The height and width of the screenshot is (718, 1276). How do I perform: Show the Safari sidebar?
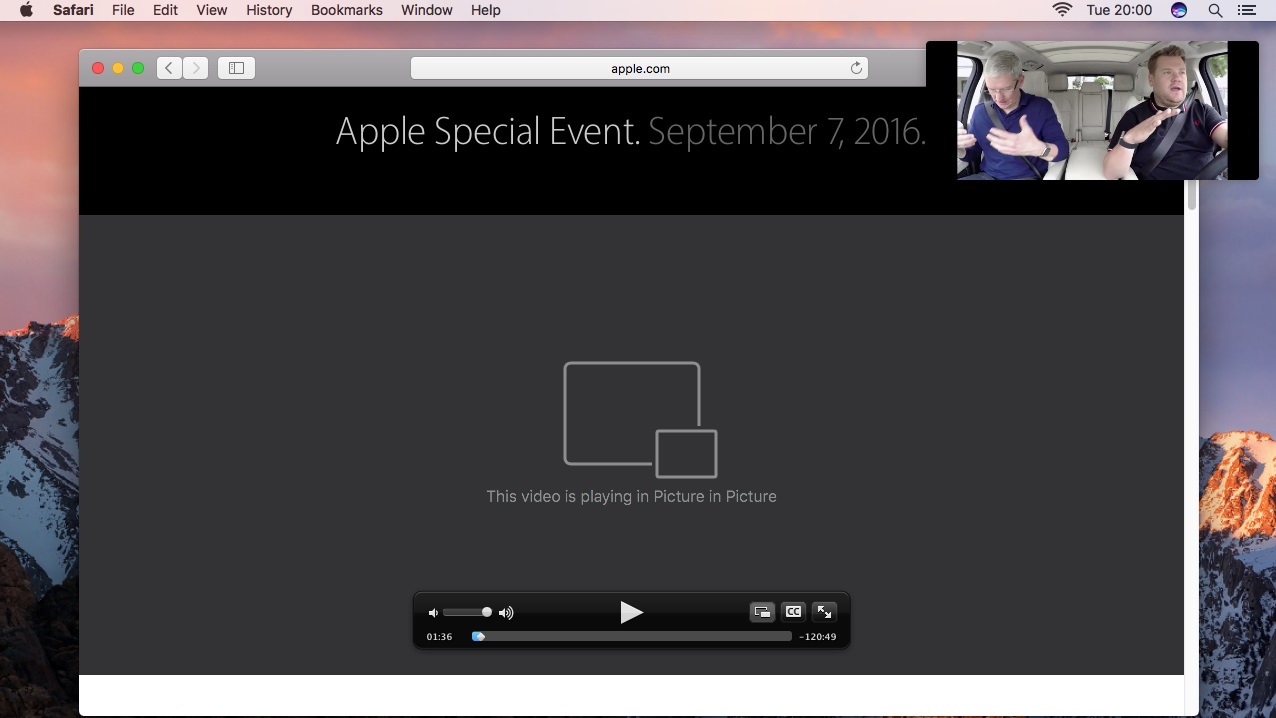(x=236, y=68)
